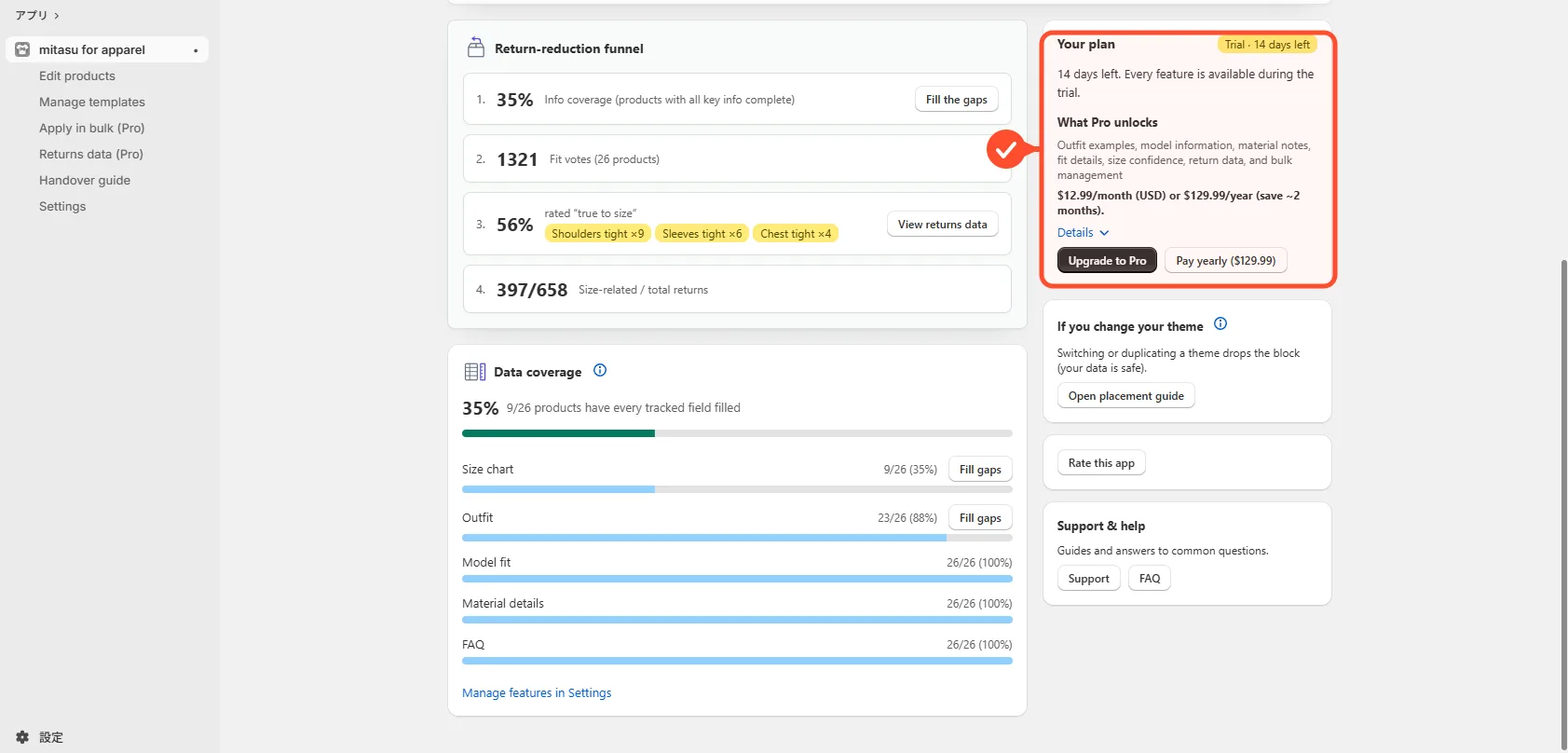Click the info icon beside Data coverage

click(x=600, y=370)
